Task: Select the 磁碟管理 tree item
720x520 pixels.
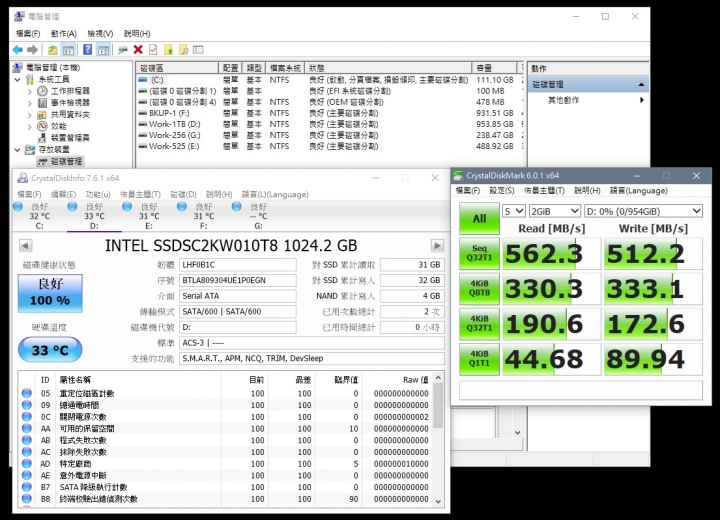Action: point(60,161)
